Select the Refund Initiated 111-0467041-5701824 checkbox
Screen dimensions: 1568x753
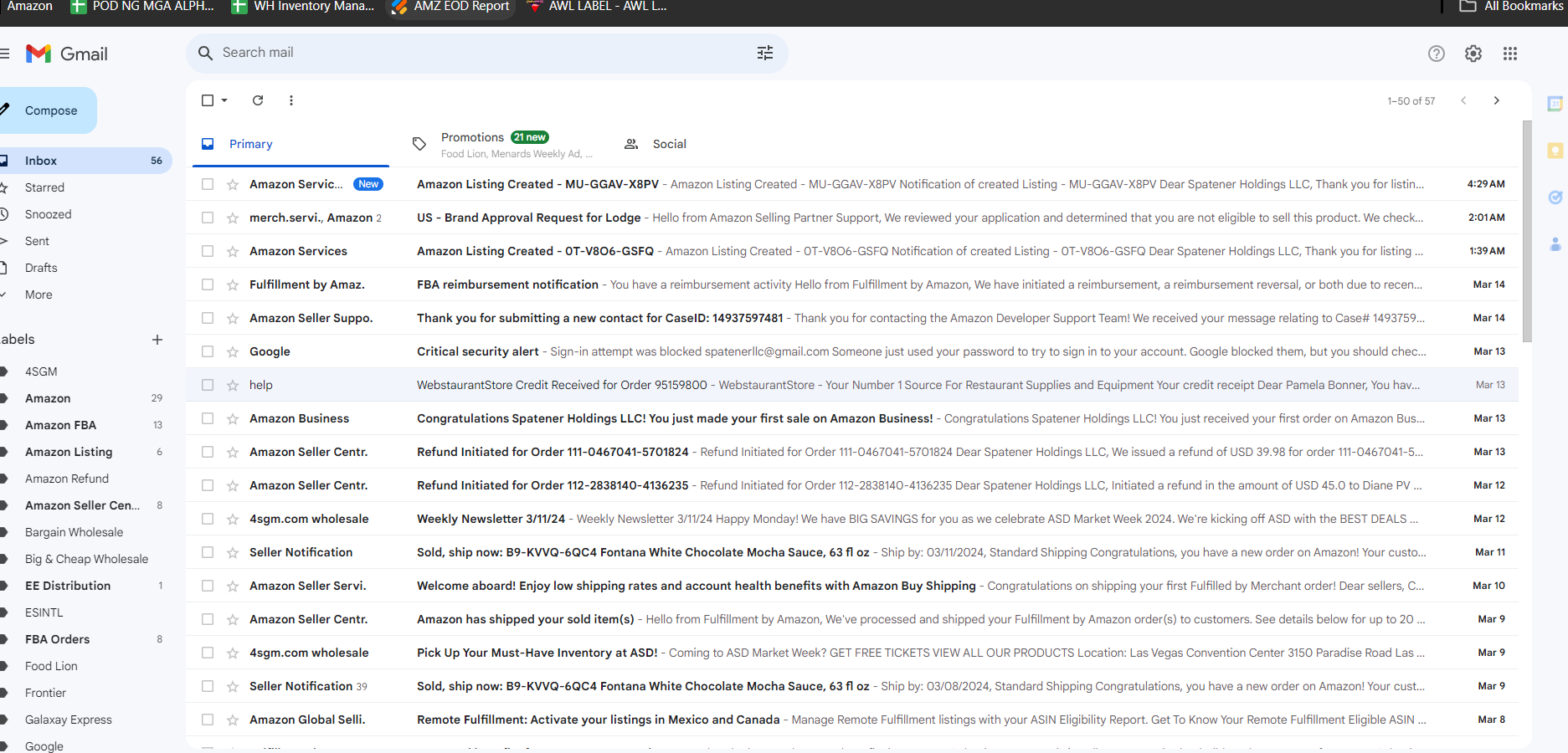pos(208,452)
